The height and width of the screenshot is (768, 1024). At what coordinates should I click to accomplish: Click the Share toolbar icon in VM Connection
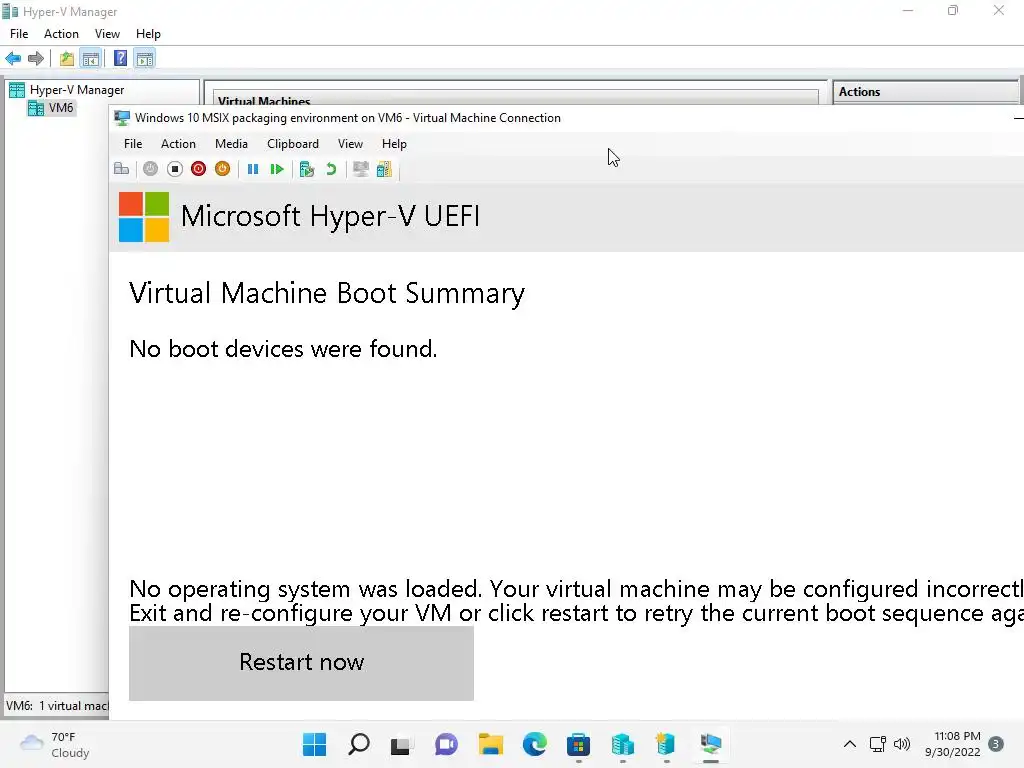(385, 169)
